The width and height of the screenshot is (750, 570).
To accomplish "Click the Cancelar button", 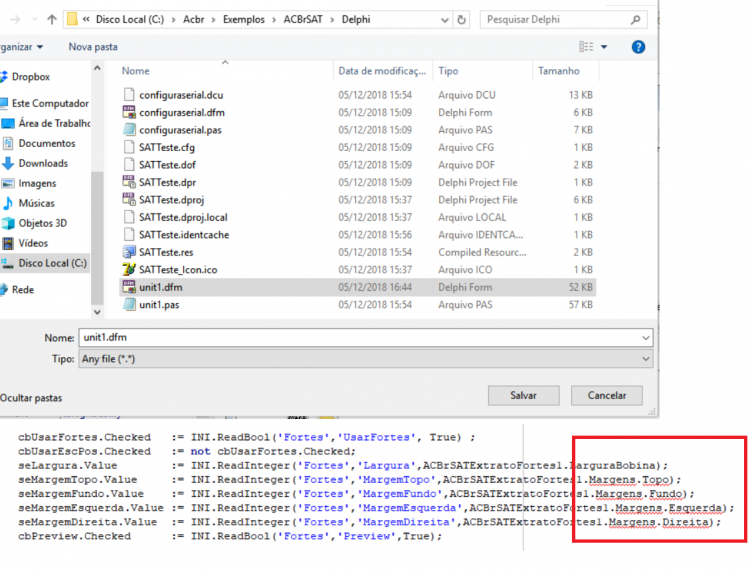I will click(x=607, y=396).
